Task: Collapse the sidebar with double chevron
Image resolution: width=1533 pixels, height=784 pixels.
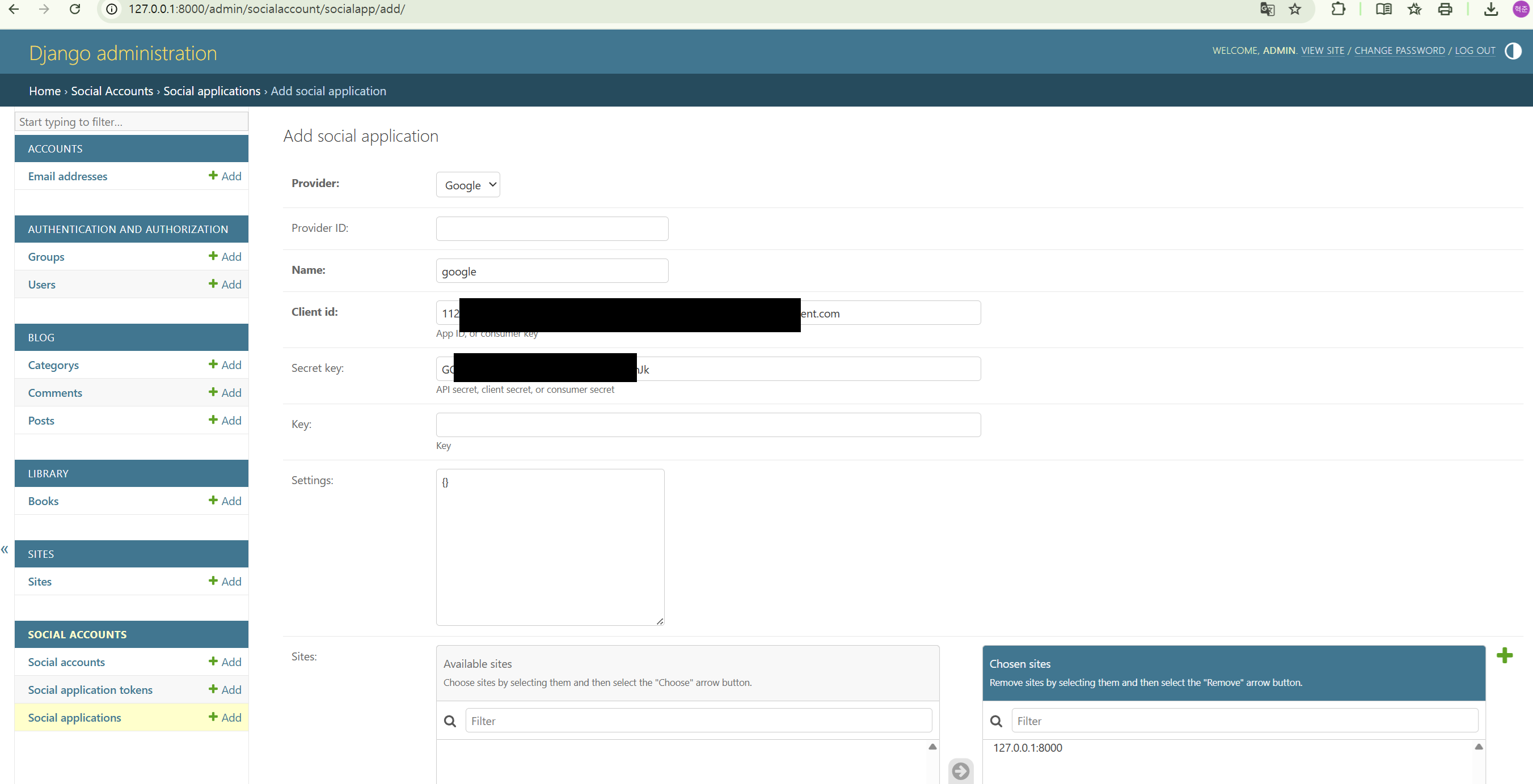Action: (5, 549)
